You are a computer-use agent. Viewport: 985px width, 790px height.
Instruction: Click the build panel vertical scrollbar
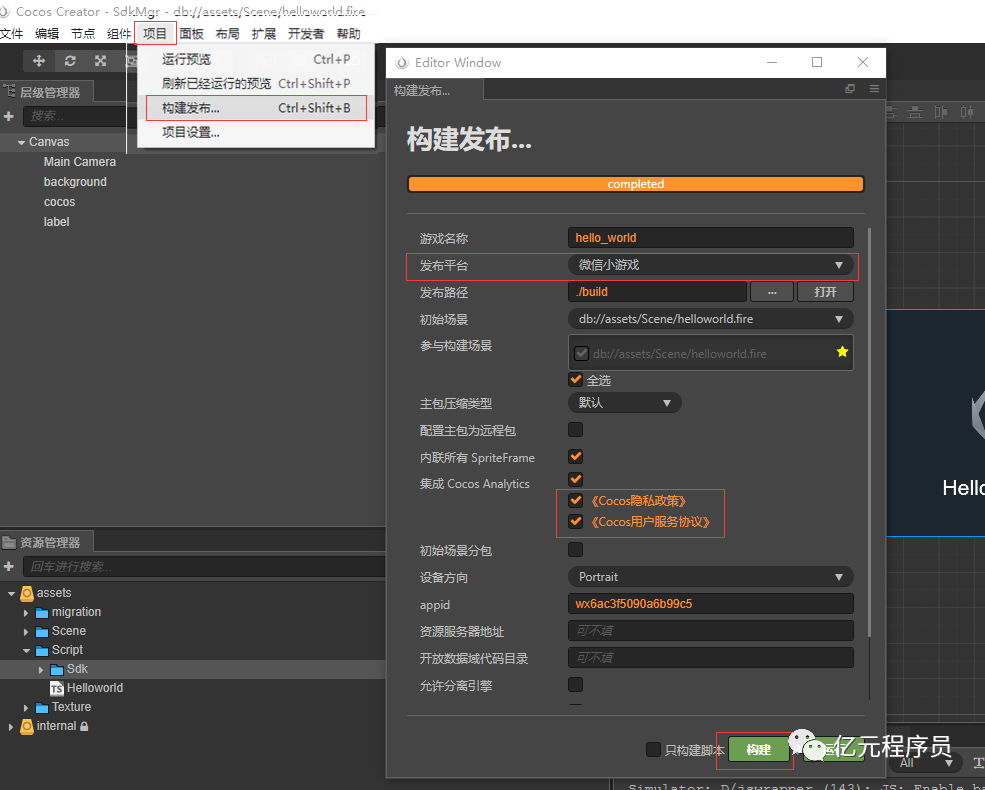point(869,432)
